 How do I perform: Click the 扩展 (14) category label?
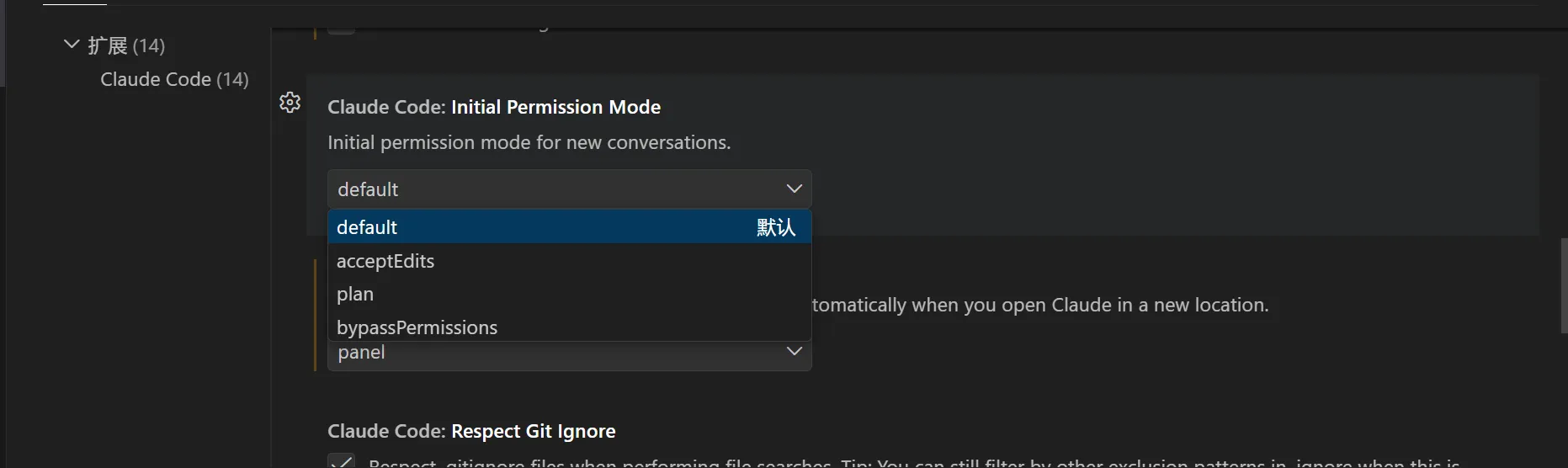126,45
